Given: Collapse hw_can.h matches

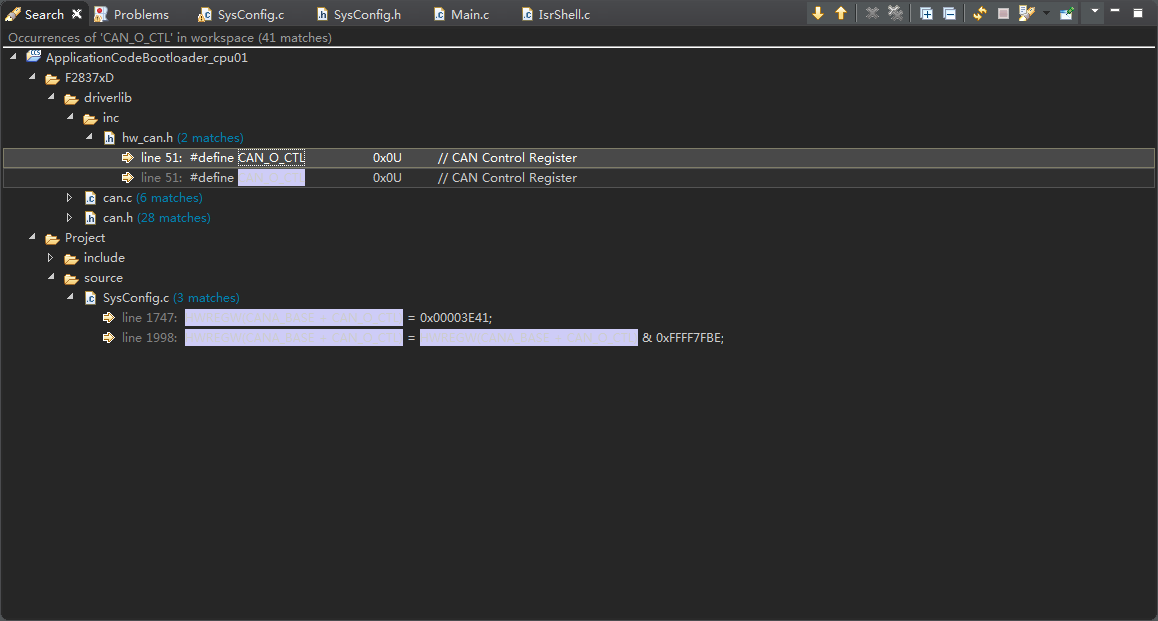Looking at the screenshot, I should click(89, 136).
